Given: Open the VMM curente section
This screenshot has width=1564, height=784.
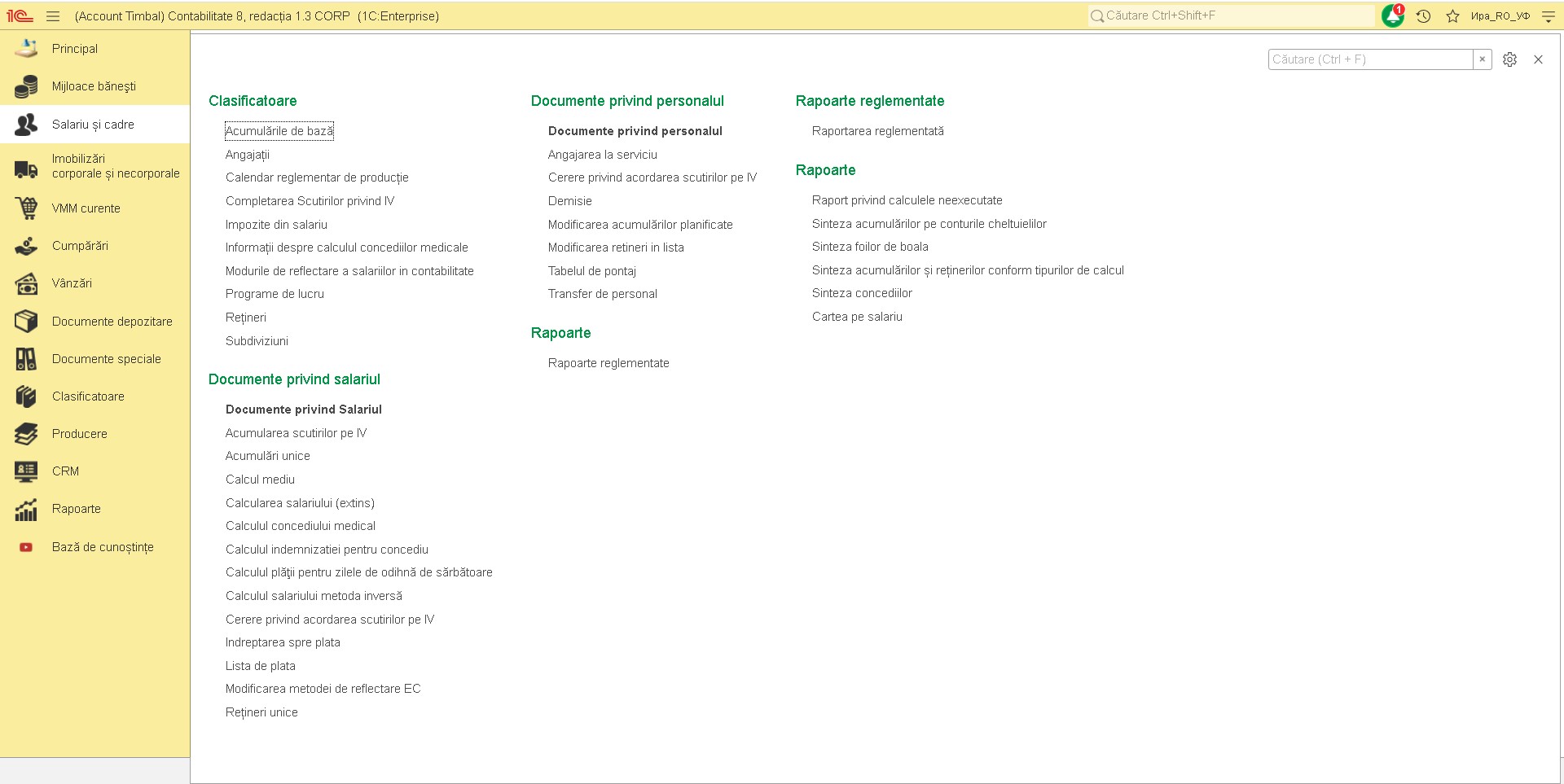Looking at the screenshot, I should click(86, 208).
